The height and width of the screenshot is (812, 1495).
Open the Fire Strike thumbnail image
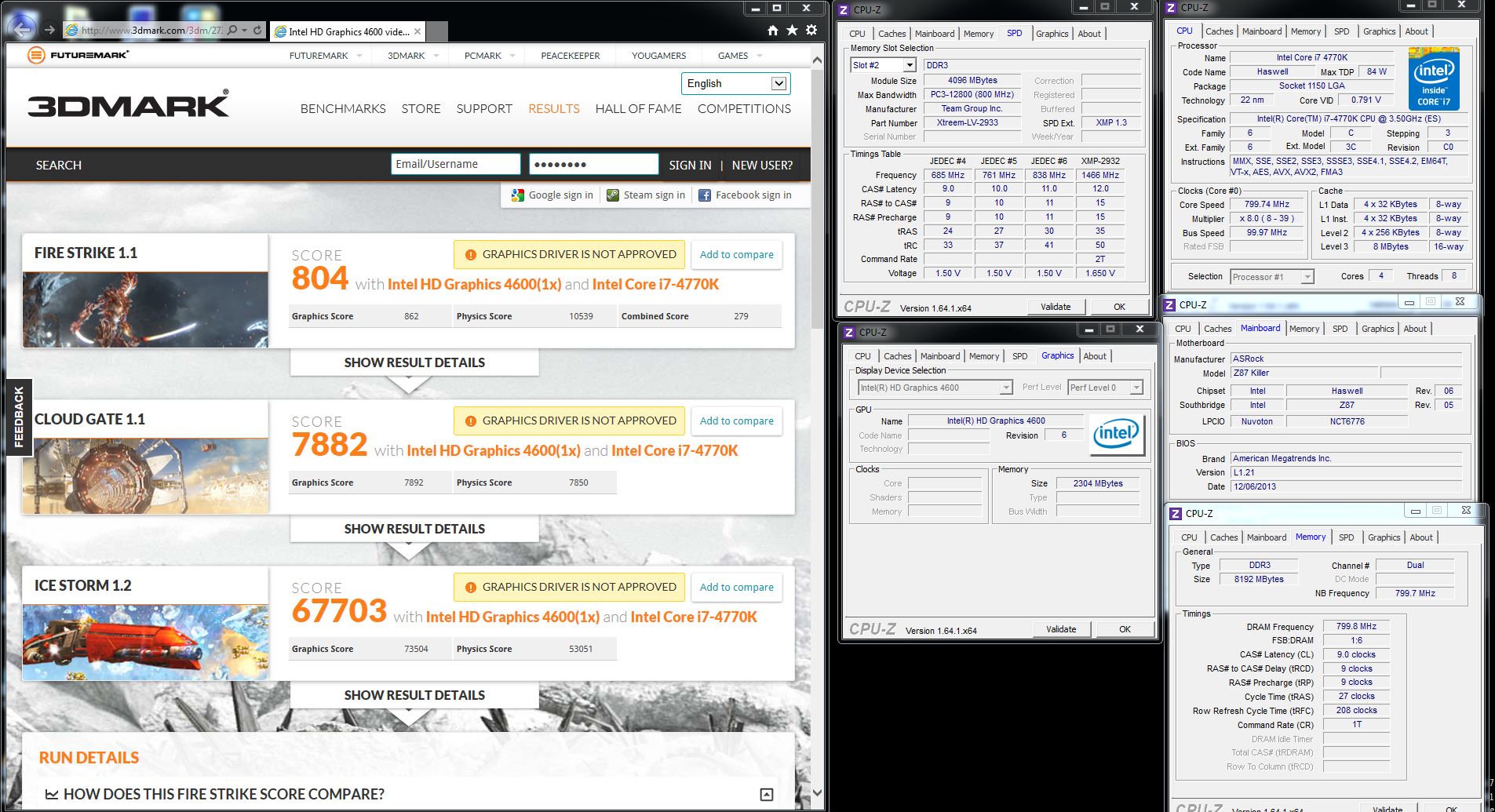[x=145, y=309]
